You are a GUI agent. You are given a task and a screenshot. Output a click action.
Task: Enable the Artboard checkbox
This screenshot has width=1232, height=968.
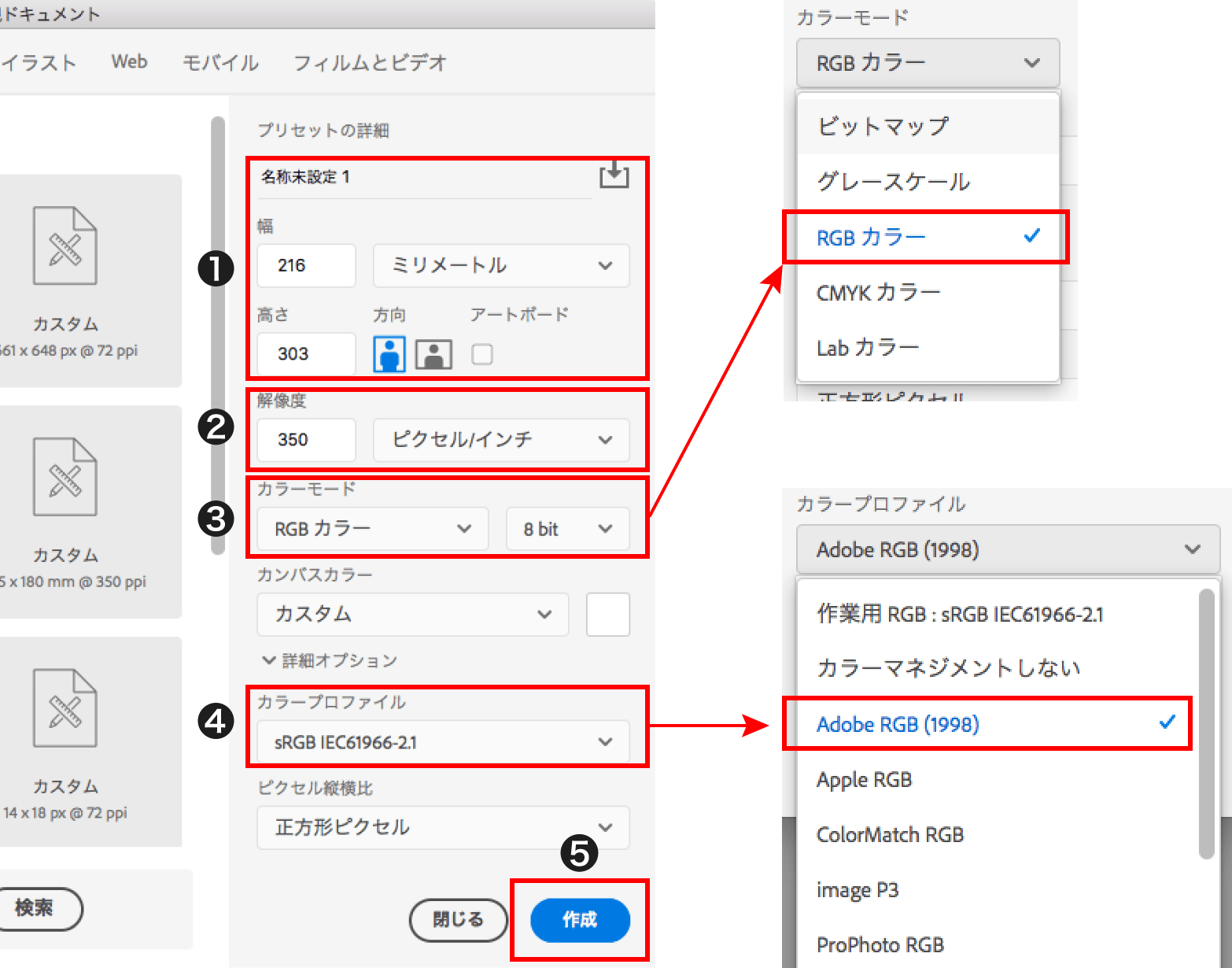pyautogui.click(x=482, y=354)
